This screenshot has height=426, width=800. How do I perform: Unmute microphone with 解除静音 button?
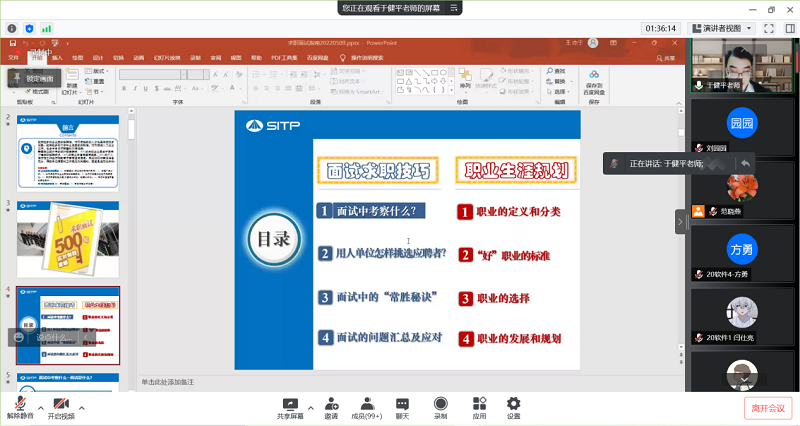(20, 406)
